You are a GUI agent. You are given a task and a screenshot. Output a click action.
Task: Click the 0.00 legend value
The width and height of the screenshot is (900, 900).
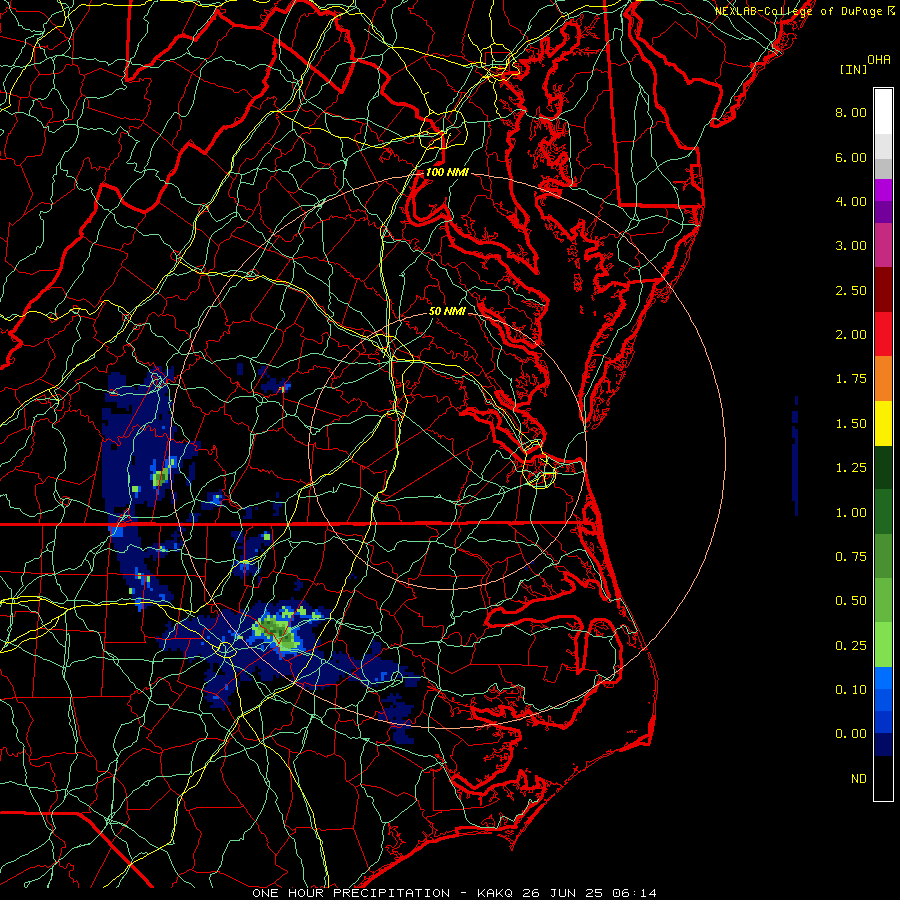pos(851,734)
